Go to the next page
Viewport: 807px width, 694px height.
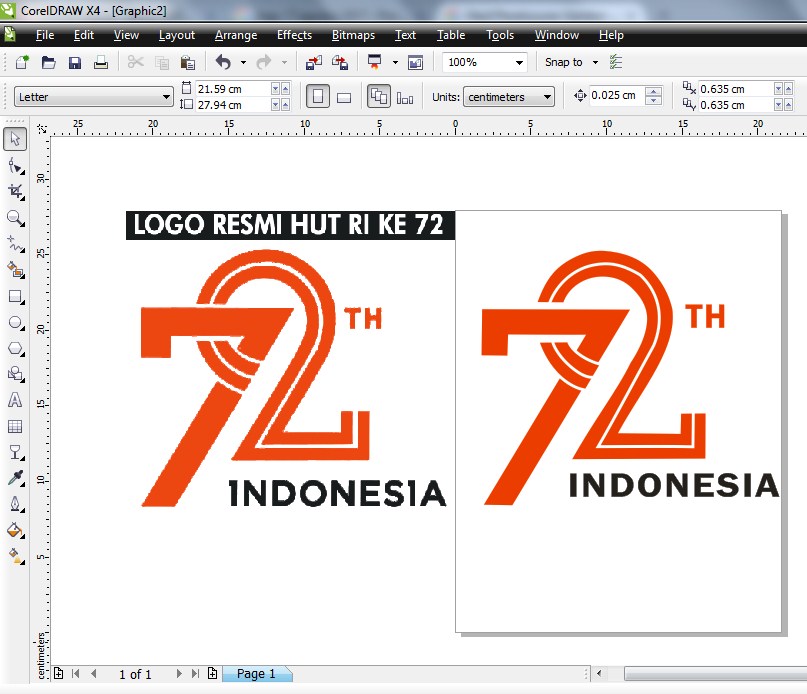click(x=179, y=673)
